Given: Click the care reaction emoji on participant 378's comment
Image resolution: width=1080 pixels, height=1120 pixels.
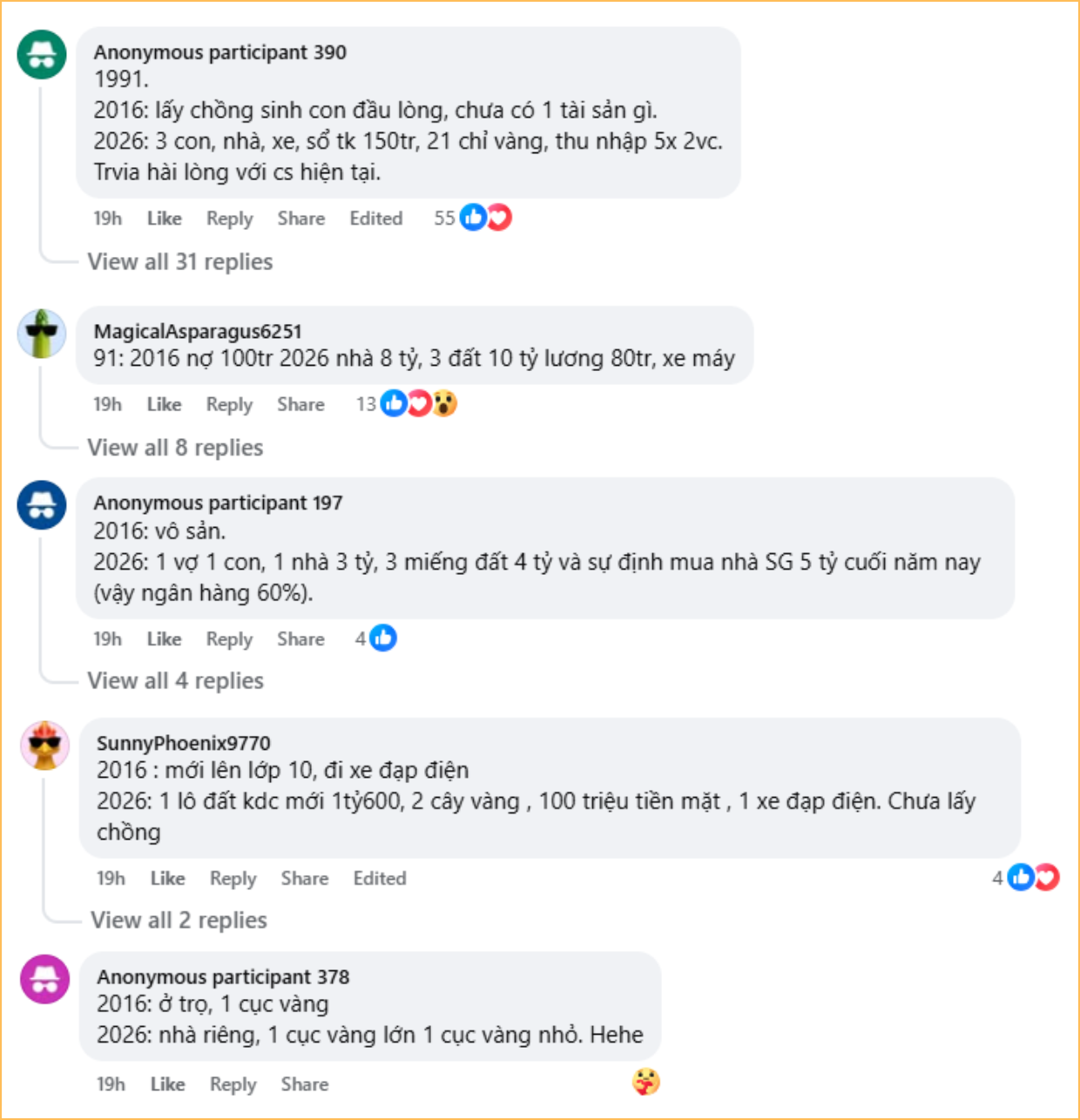Looking at the screenshot, I should click(x=645, y=1083).
